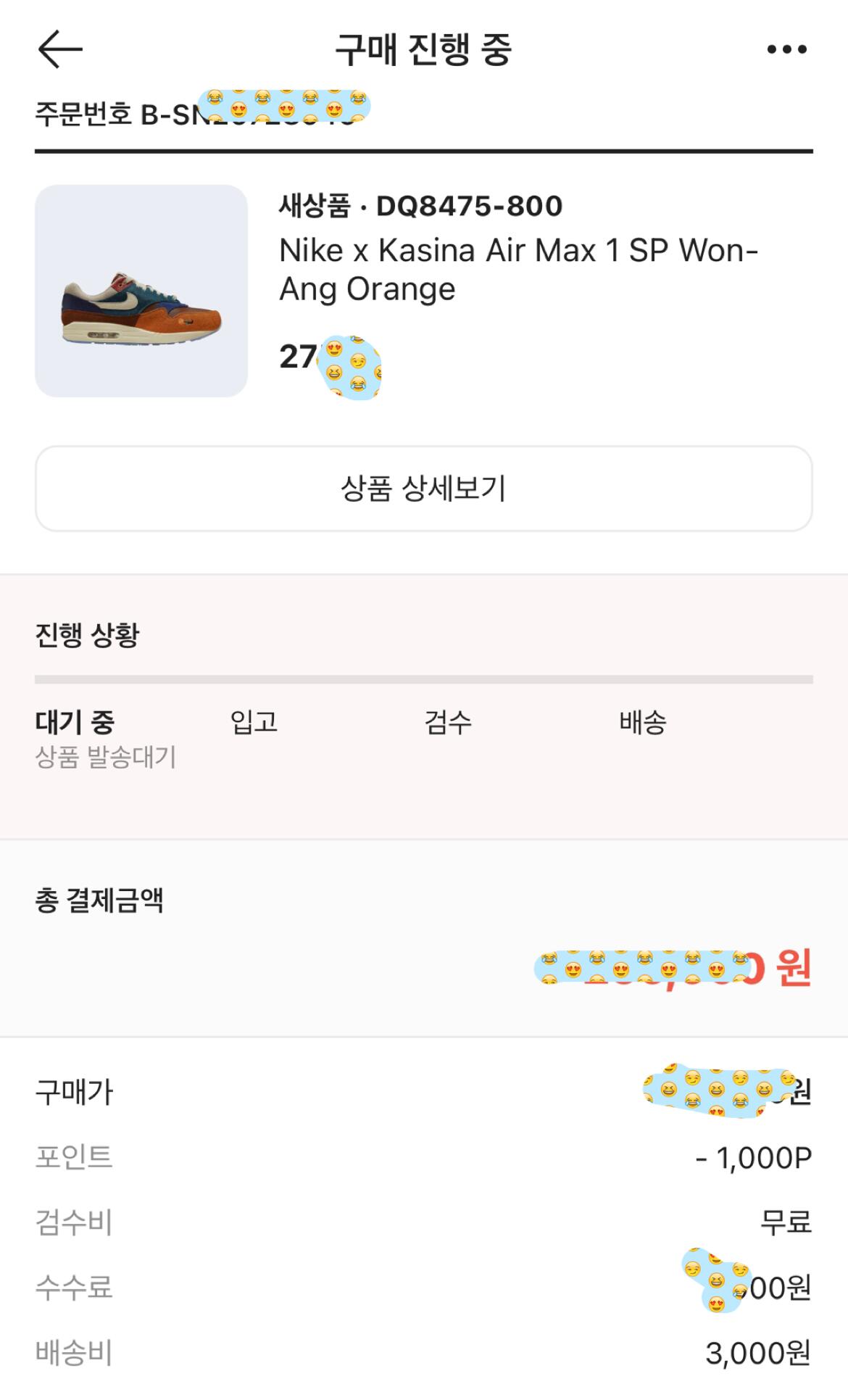Click the 구매 진행 중 page title
848x1400 pixels.
[x=423, y=49]
